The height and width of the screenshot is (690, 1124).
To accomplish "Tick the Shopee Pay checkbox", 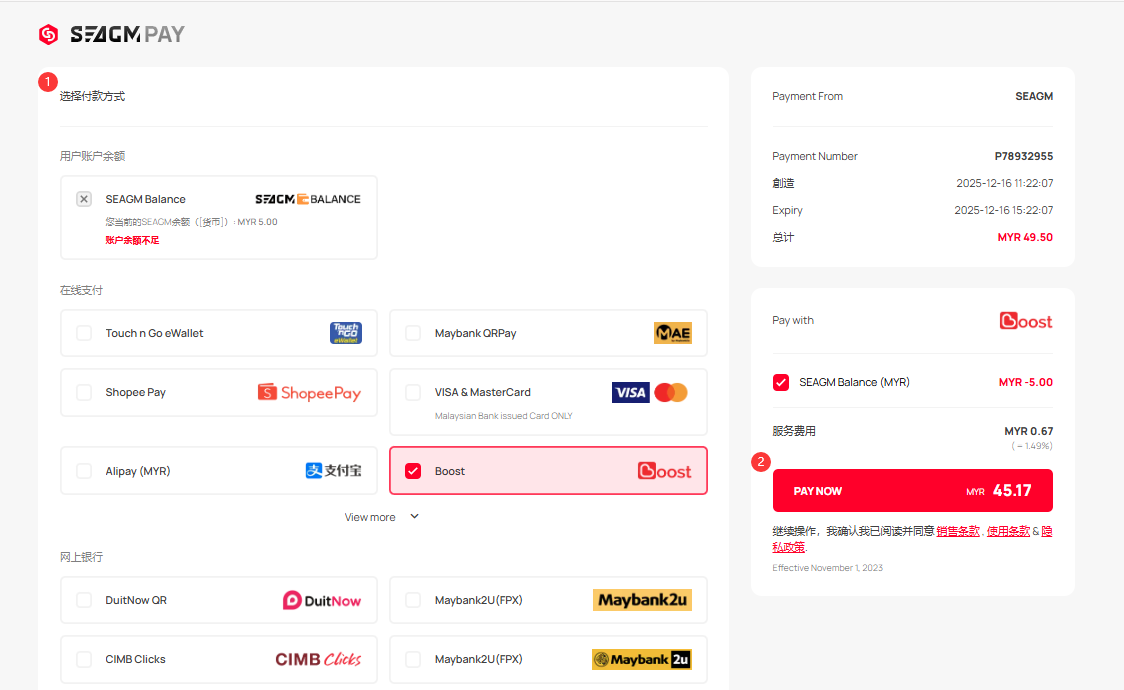I will pos(84,392).
